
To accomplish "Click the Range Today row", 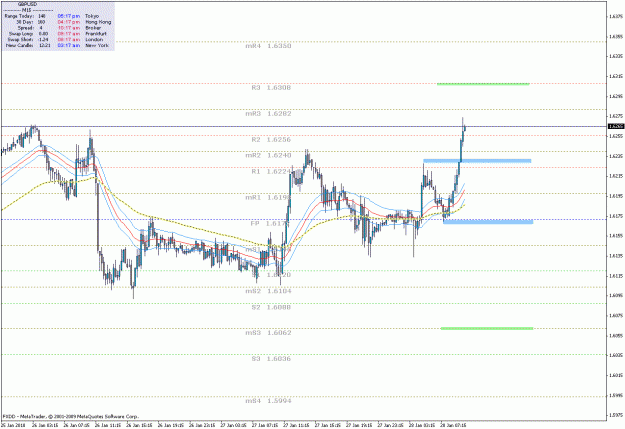I will coord(25,16).
